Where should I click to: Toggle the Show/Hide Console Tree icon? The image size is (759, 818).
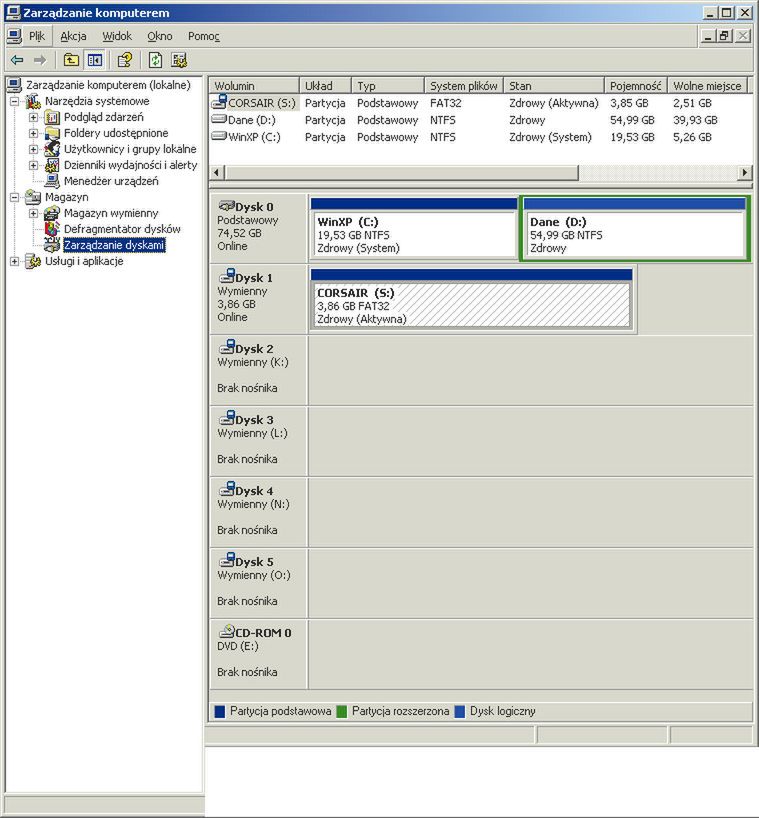click(94, 60)
